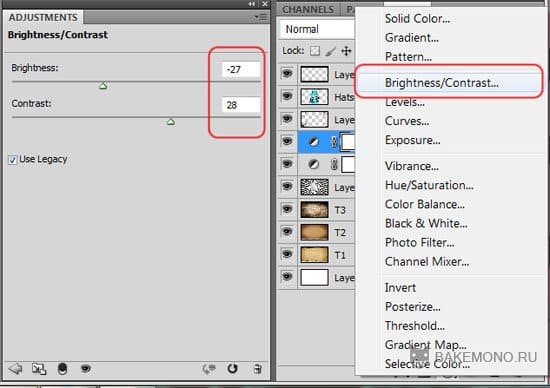Delete the adjustment via trash icon

click(x=257, y=369)
